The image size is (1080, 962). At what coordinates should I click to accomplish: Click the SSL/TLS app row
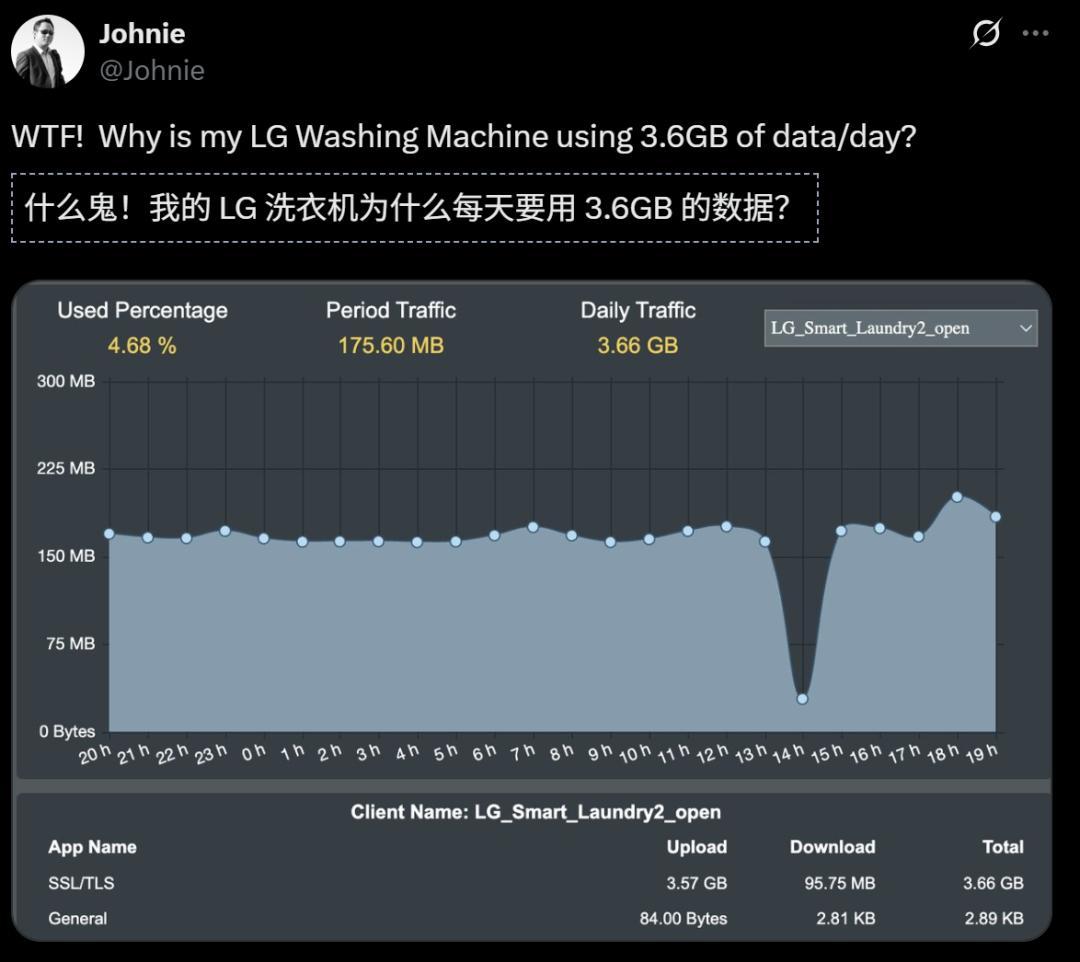(535, 883)
